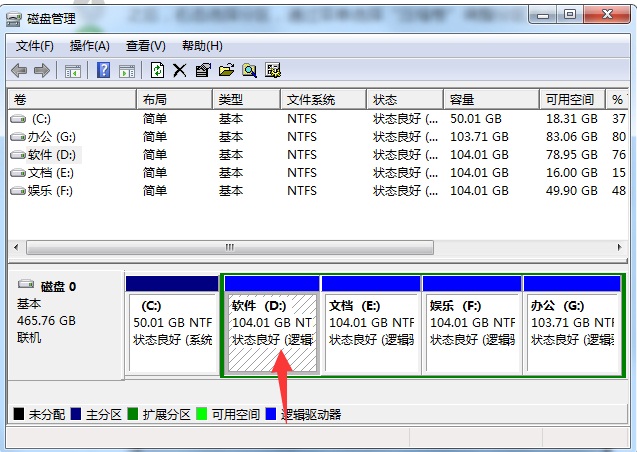Select the (C:) volume drive icon
637x452 pixels.
click(18, 119)
